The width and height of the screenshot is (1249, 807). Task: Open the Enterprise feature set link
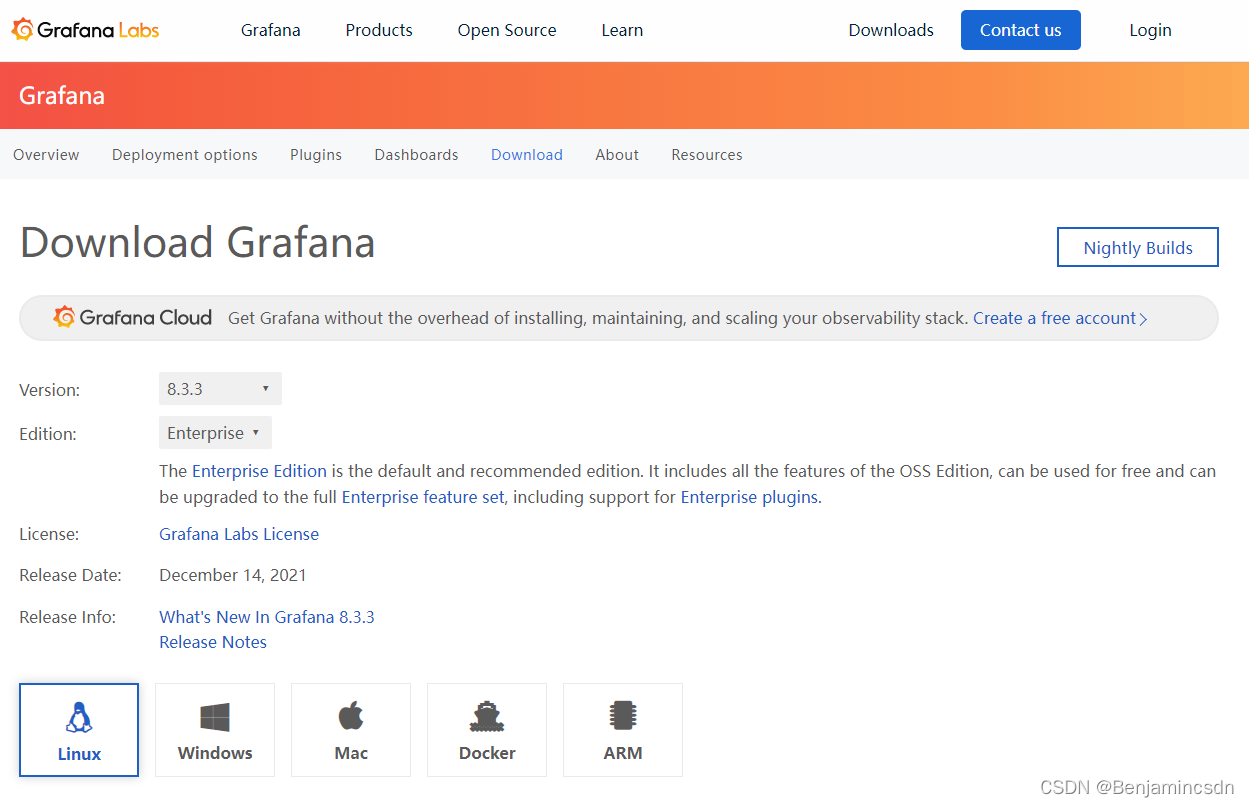tap(423, 496)
